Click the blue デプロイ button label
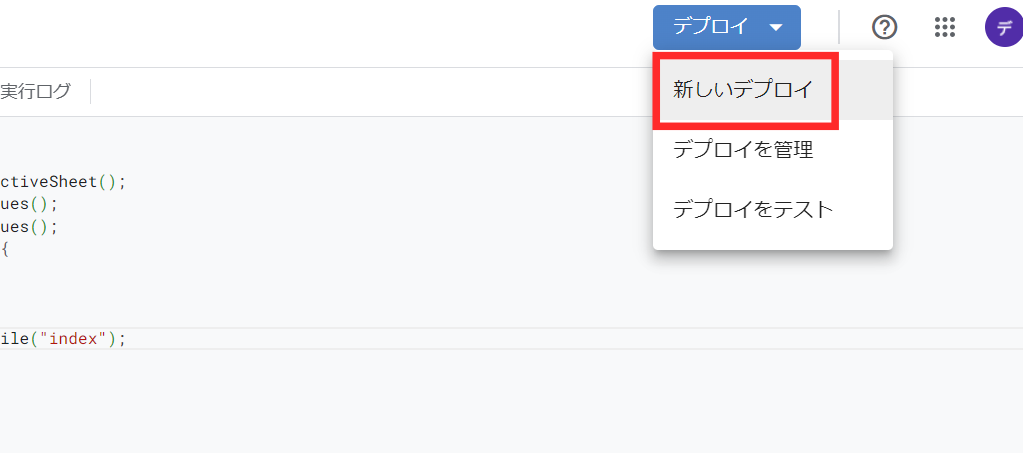This screenshot has height=453, width=1023. point(711,27)
